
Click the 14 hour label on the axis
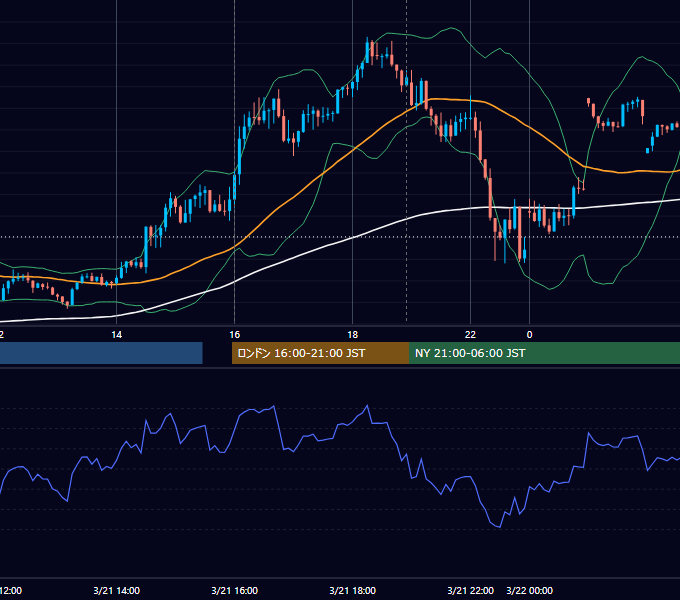click(x=117, y=335)
